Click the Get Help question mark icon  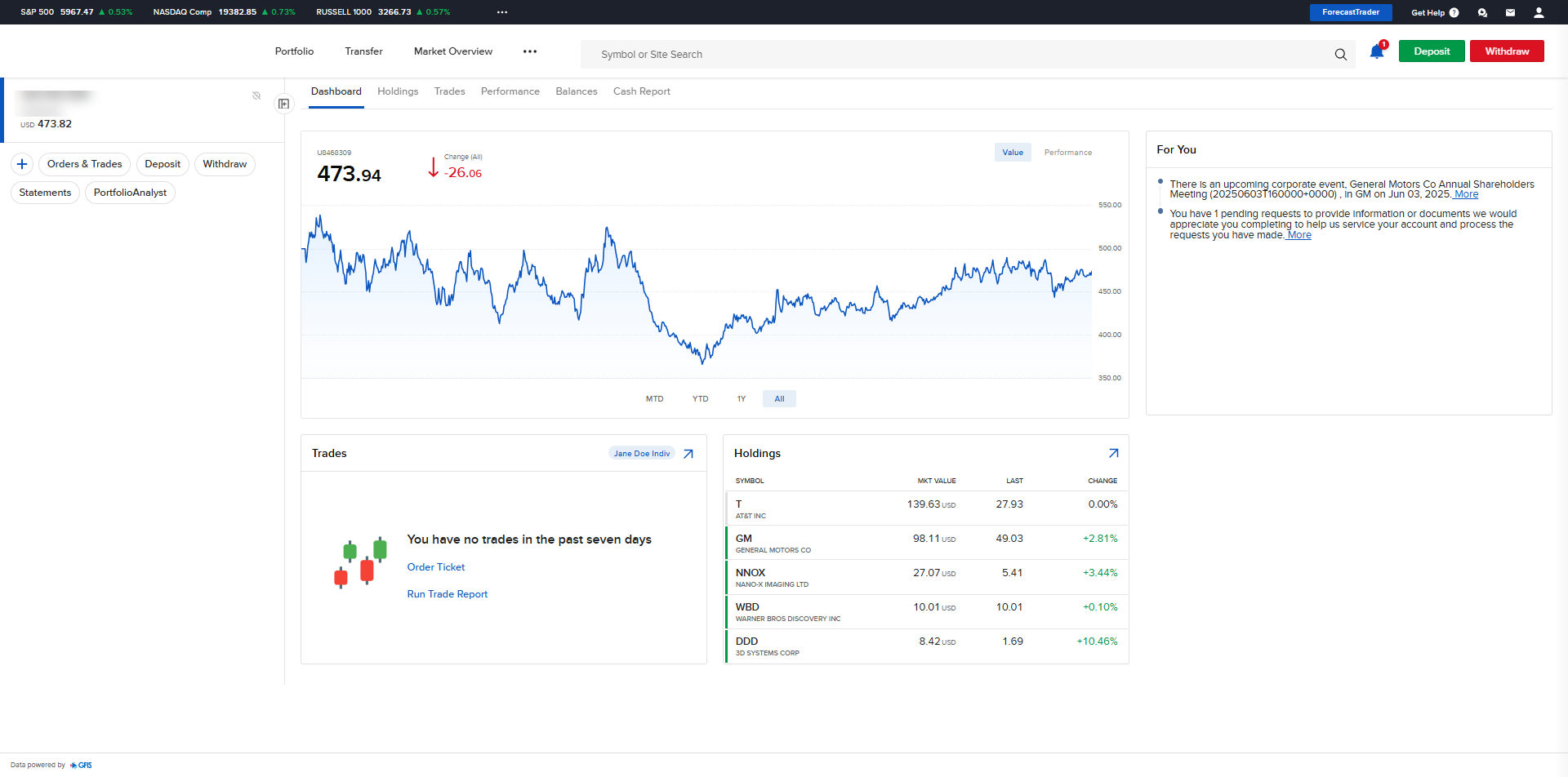(x=1454, y=12)
